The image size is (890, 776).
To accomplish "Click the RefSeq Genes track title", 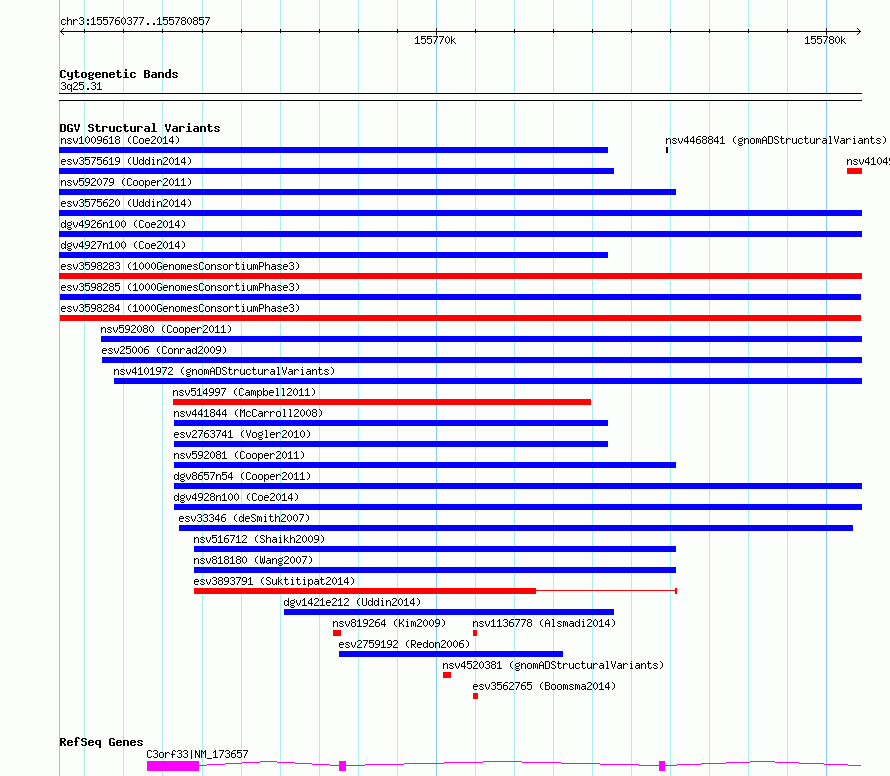I will pos(101,743).
